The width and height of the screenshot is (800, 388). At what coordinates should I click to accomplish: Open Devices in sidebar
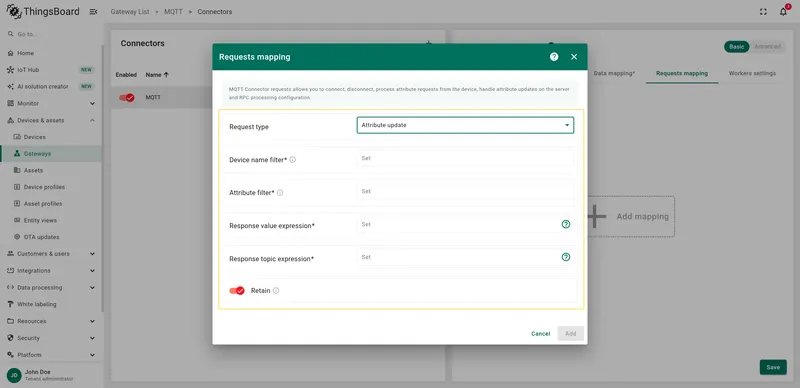click(x=51, y=137)
